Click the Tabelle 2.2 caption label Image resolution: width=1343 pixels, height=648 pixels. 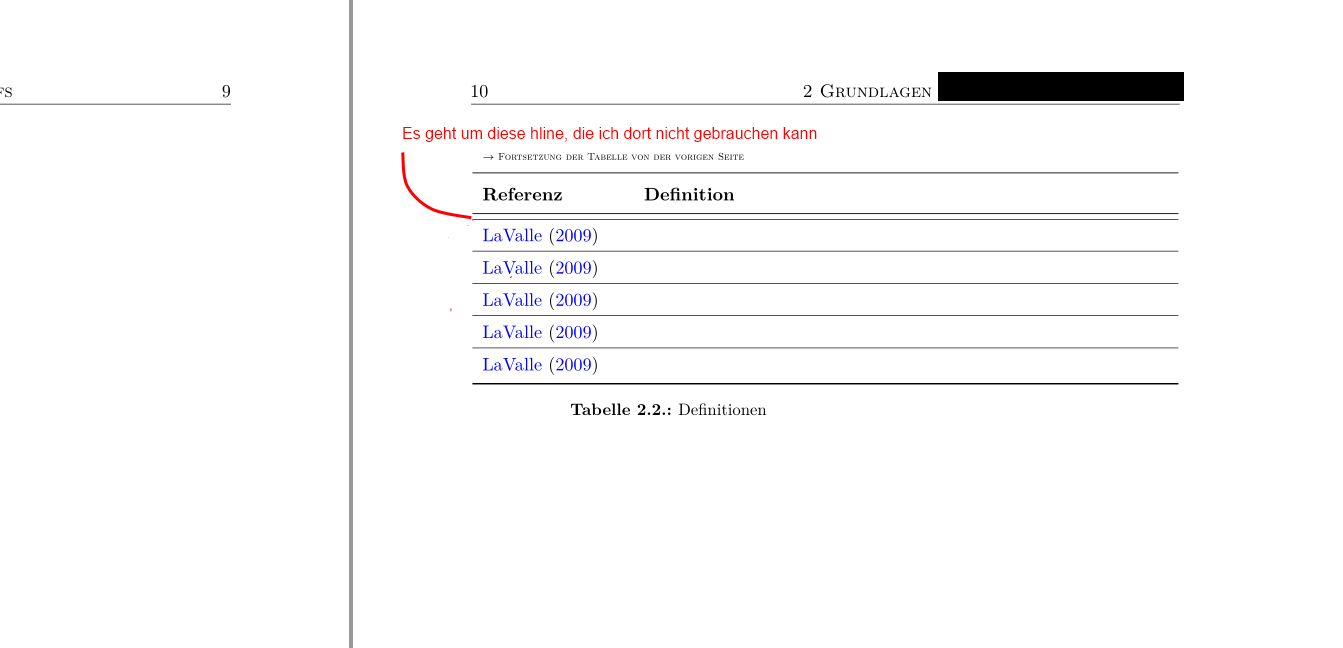click(x=621, y=410)
